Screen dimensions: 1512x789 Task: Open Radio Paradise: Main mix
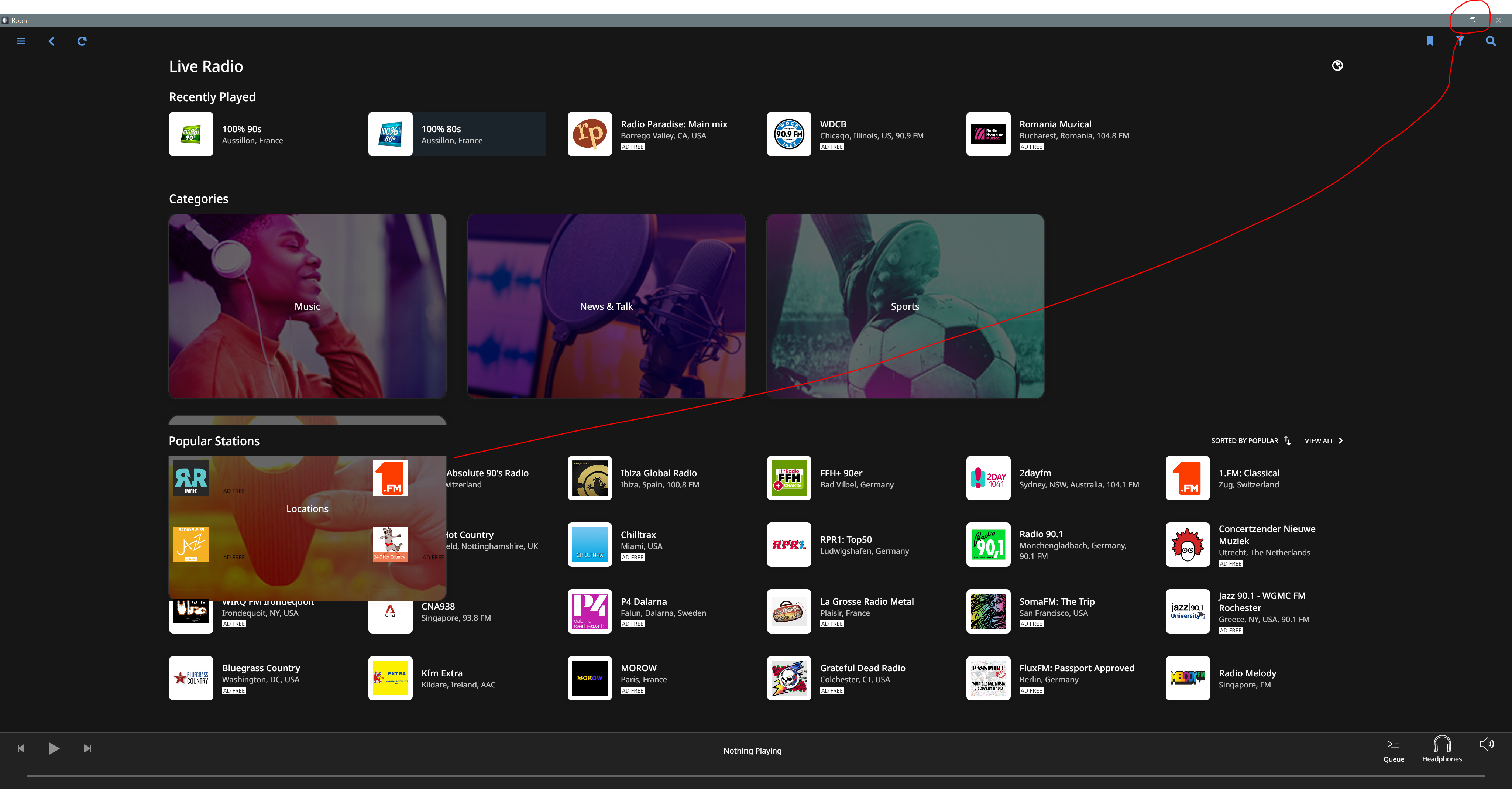656,134
